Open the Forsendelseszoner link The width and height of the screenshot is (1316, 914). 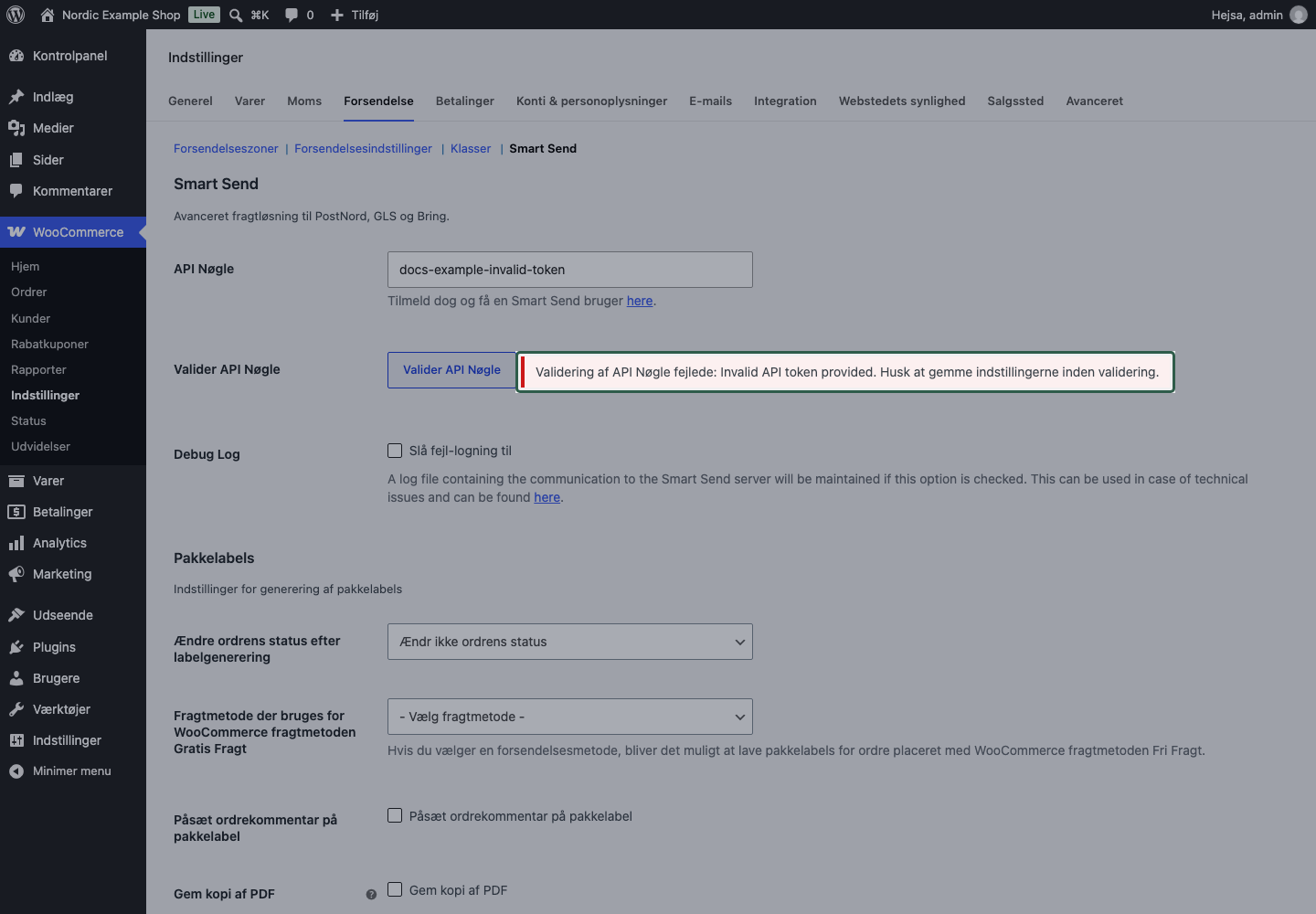point(226,148)
